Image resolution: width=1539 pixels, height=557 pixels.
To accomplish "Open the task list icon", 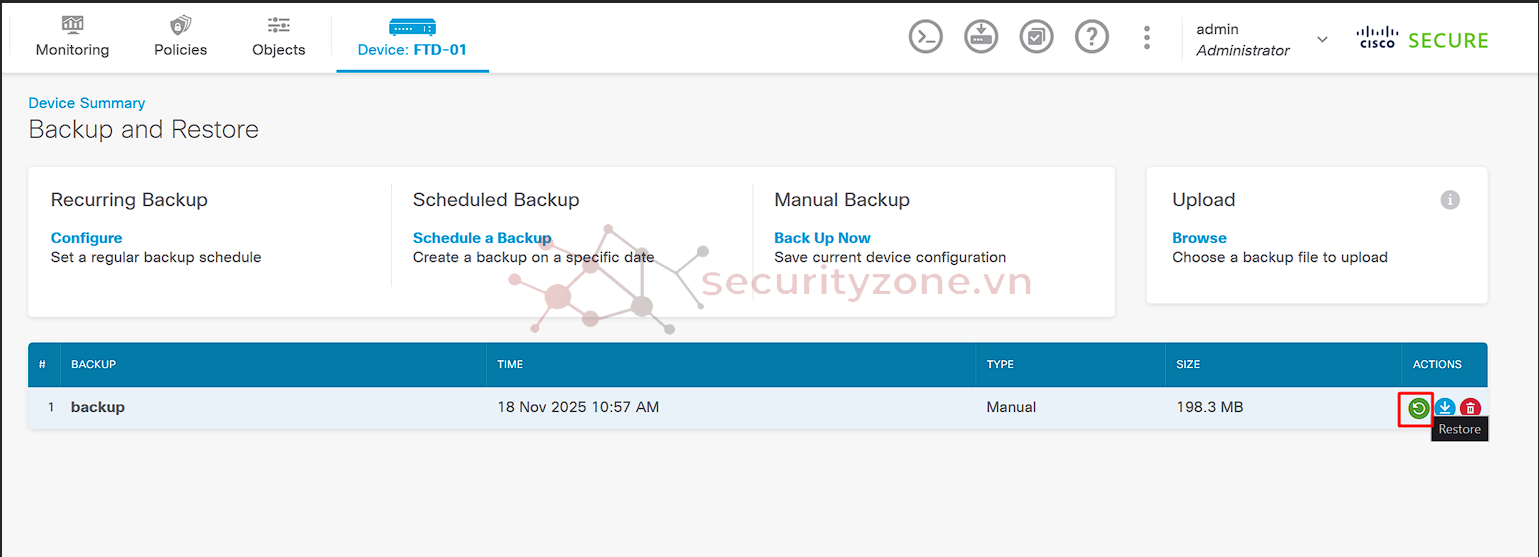I will click(x=1037, y=38).
